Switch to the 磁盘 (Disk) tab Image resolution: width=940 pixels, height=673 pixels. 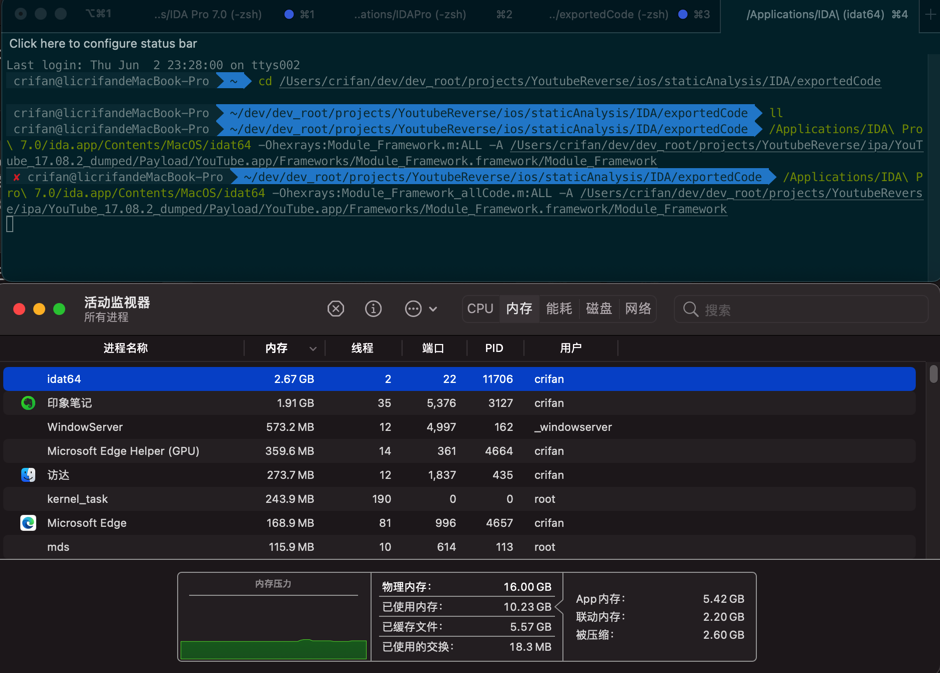pyautogui.click(x=598, y=308)
